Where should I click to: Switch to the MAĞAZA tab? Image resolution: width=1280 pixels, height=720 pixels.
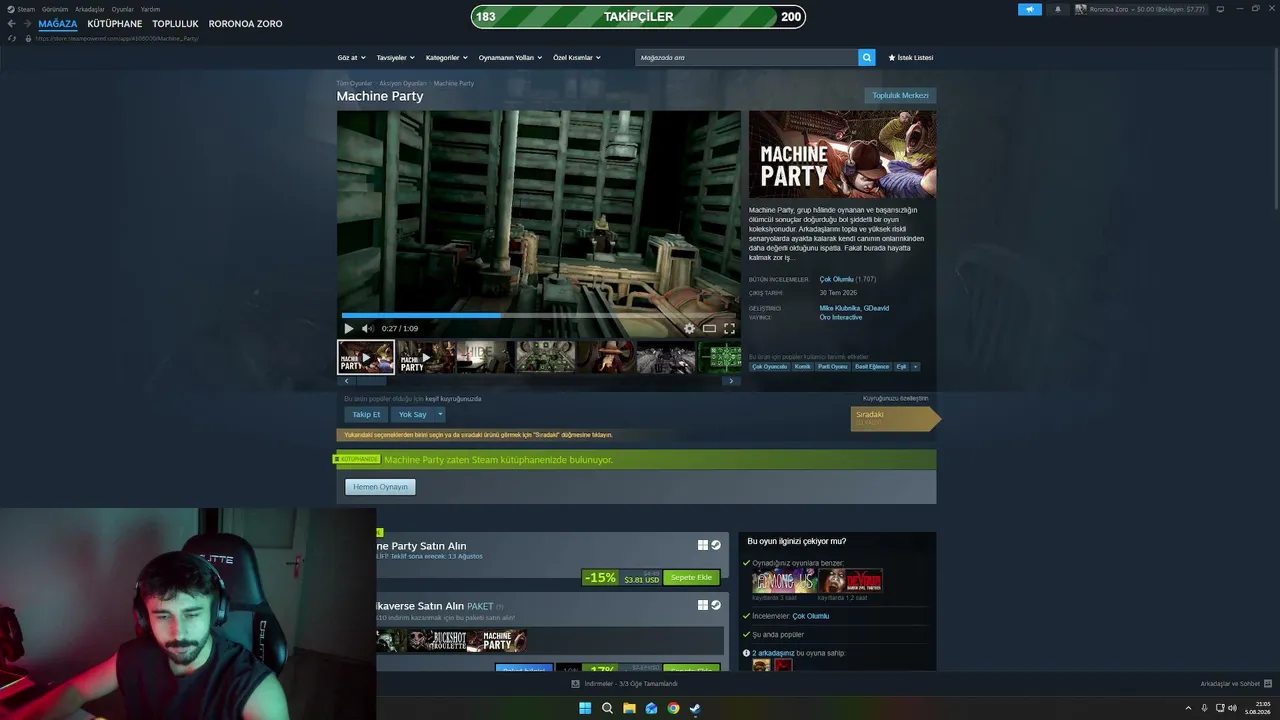click(58, 24)
